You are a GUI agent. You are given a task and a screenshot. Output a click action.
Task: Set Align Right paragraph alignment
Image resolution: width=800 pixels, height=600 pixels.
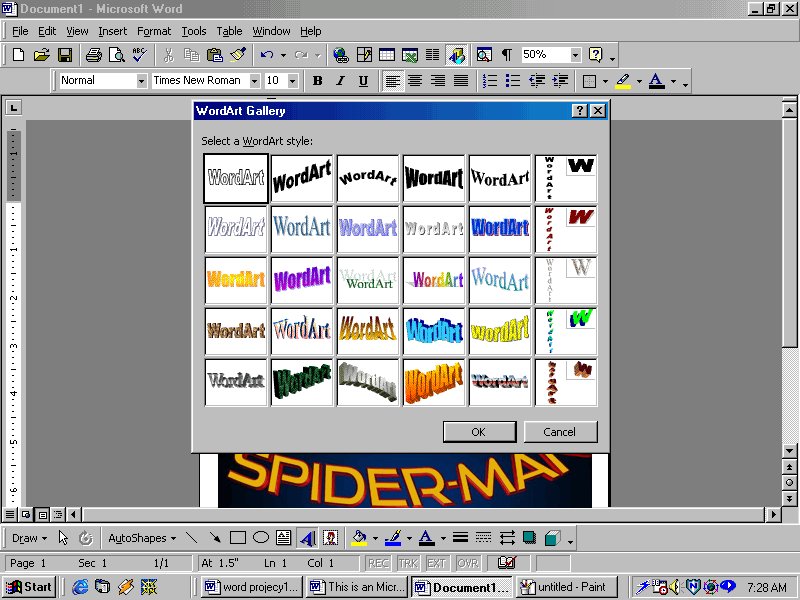(438, 81)
